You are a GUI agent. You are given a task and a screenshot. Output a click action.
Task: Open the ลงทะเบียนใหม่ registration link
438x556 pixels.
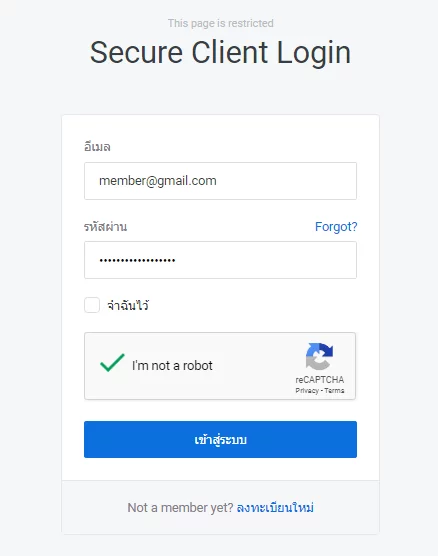pos(275,508)
